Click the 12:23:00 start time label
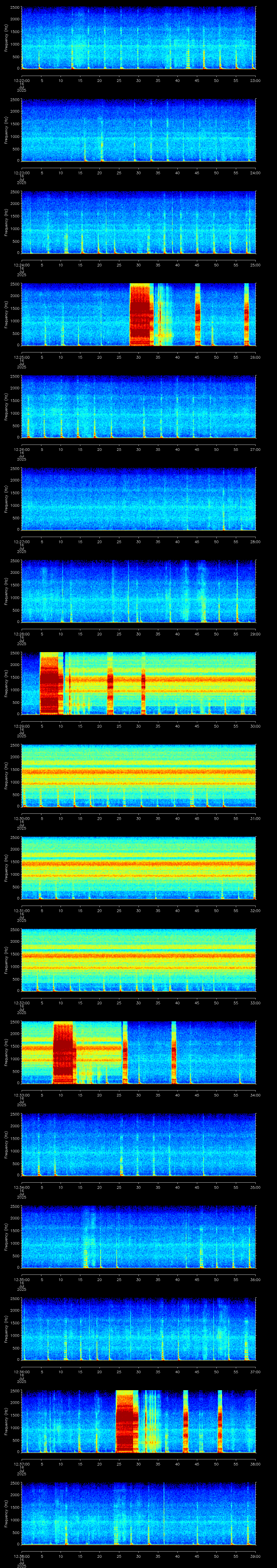This screenshot has height=1568, width=277. 21,173
